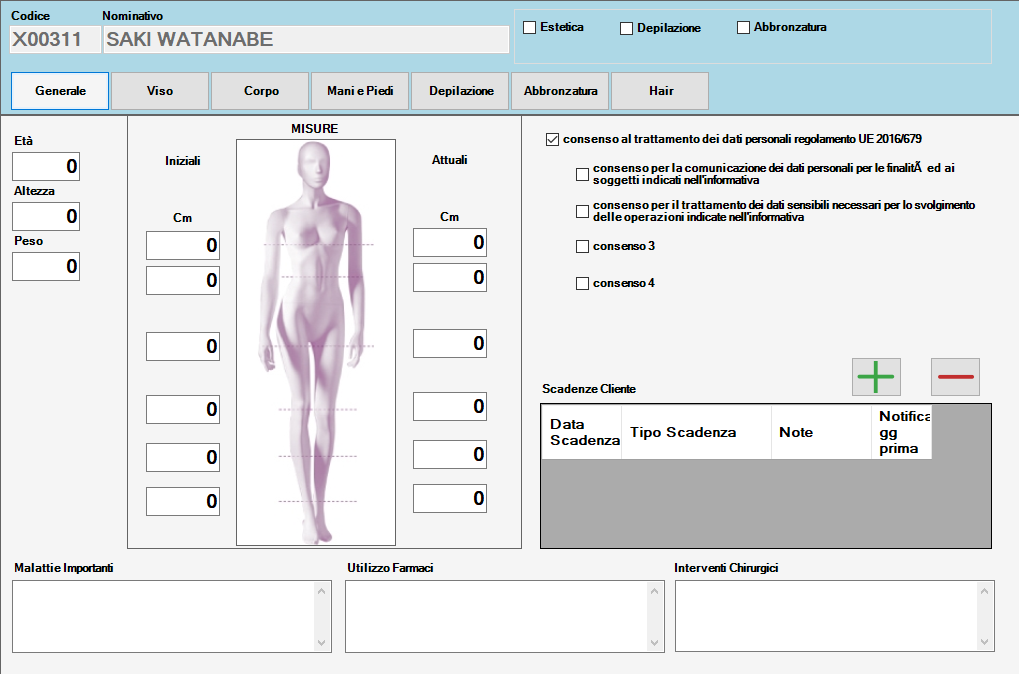Click the Malattie Importanti text area

(164, 616)
